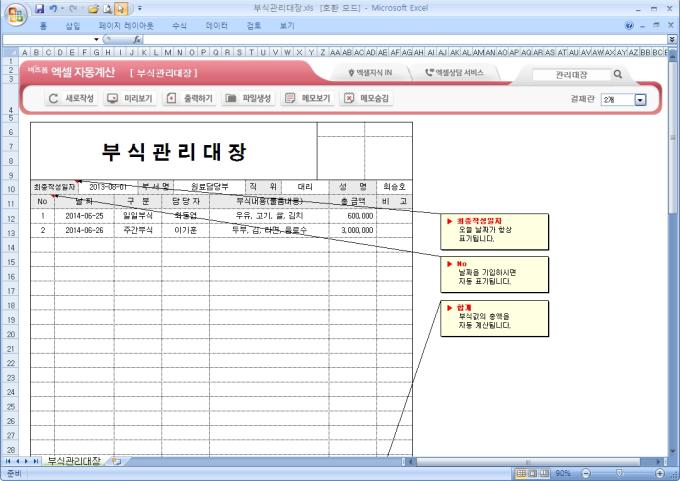This screenshot has width=680, height=481.
Task: Switch to Page Layout view in status bar
Action: coord(533,473)
